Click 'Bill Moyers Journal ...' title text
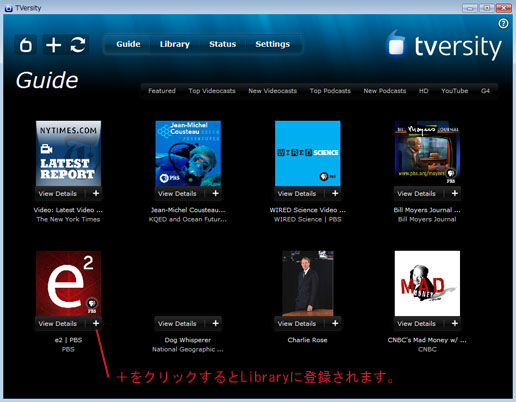 (x=427, y=210)
